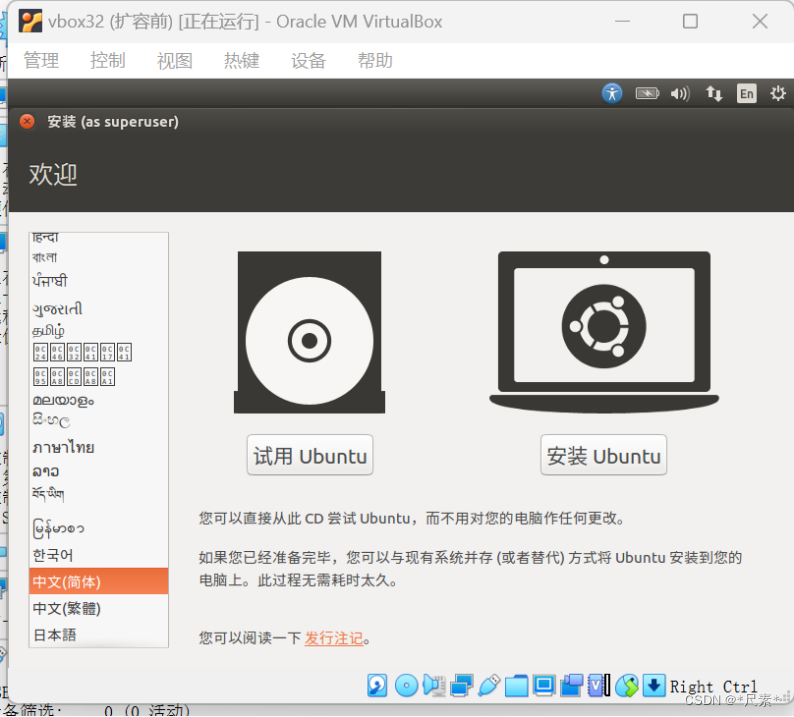Click the VirtualBox app icon in title bar

(30, 21)
